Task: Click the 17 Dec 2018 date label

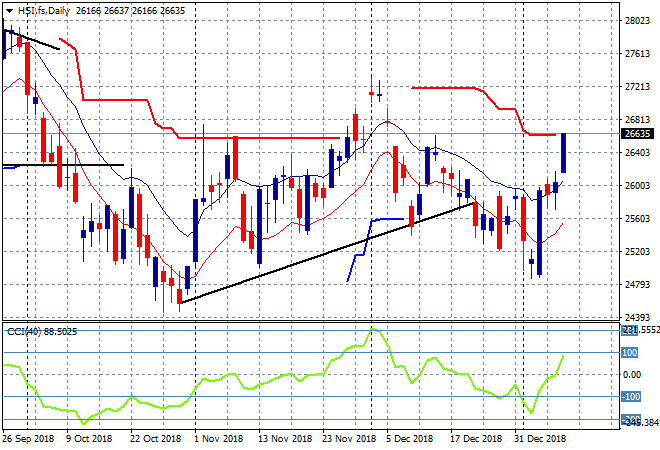Action: pos(476,439)
